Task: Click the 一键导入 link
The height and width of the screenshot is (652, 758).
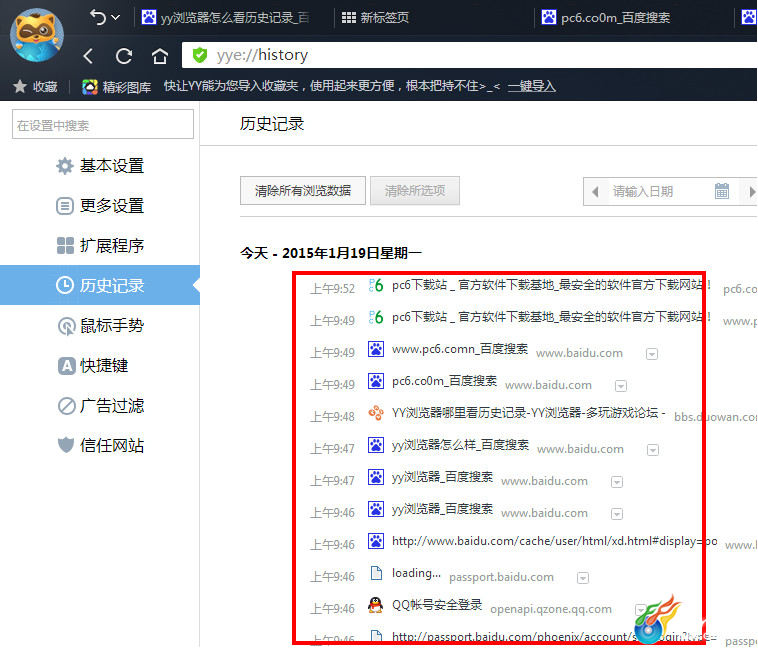Action: (x=531, y=86)
